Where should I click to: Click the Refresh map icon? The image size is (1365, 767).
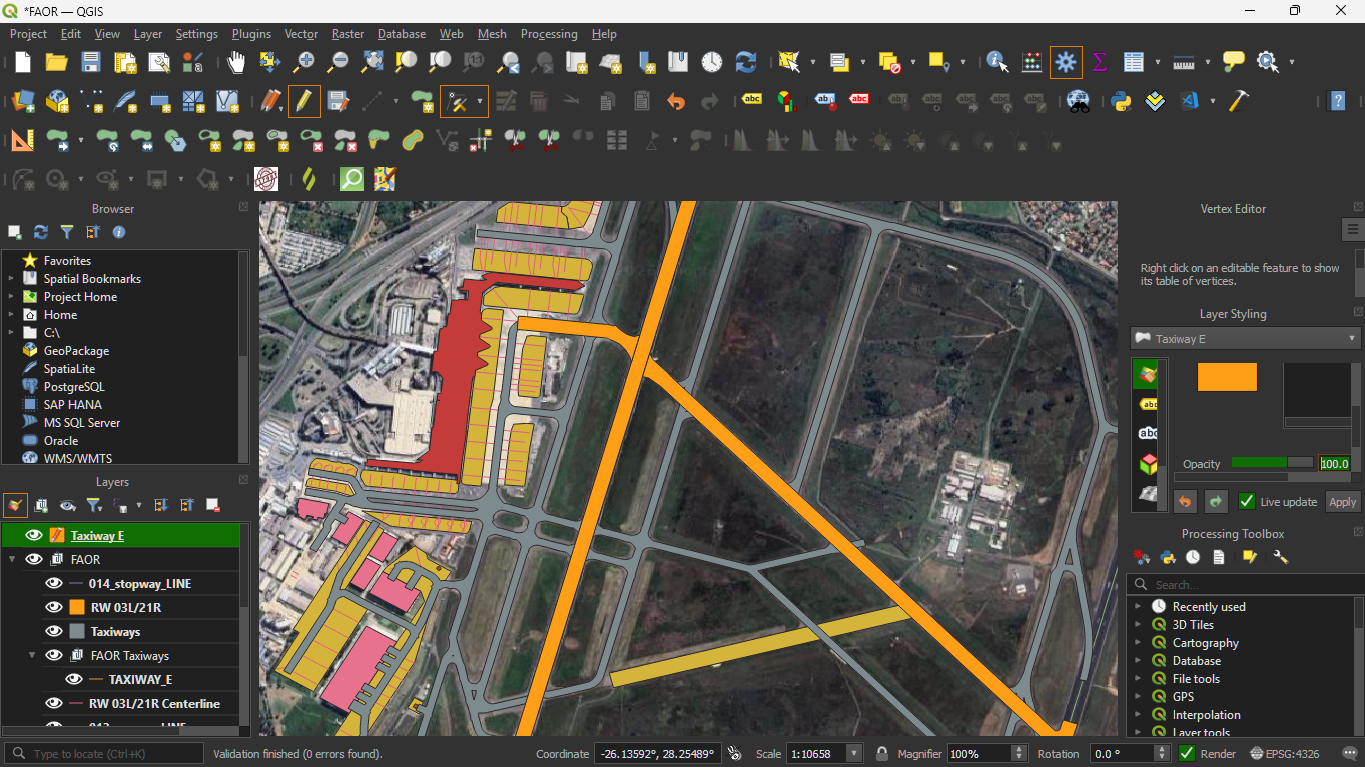tap(746, 63)
